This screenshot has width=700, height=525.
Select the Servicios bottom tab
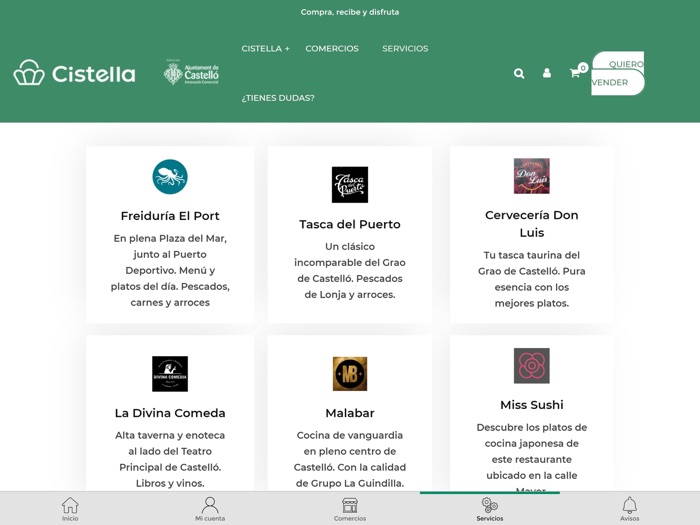(x=490, y=509)
